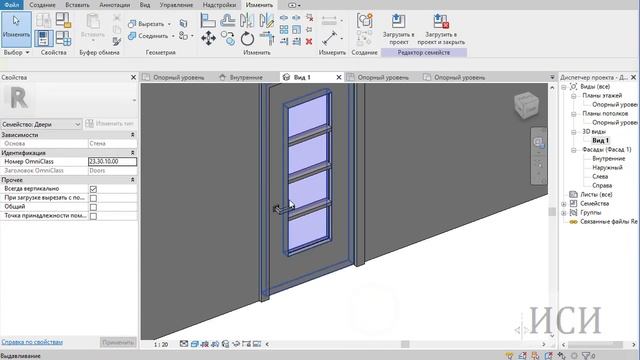Enable the Общий checkbox
640x360 pixels.
pyautogui.click(x=93, y=207)
